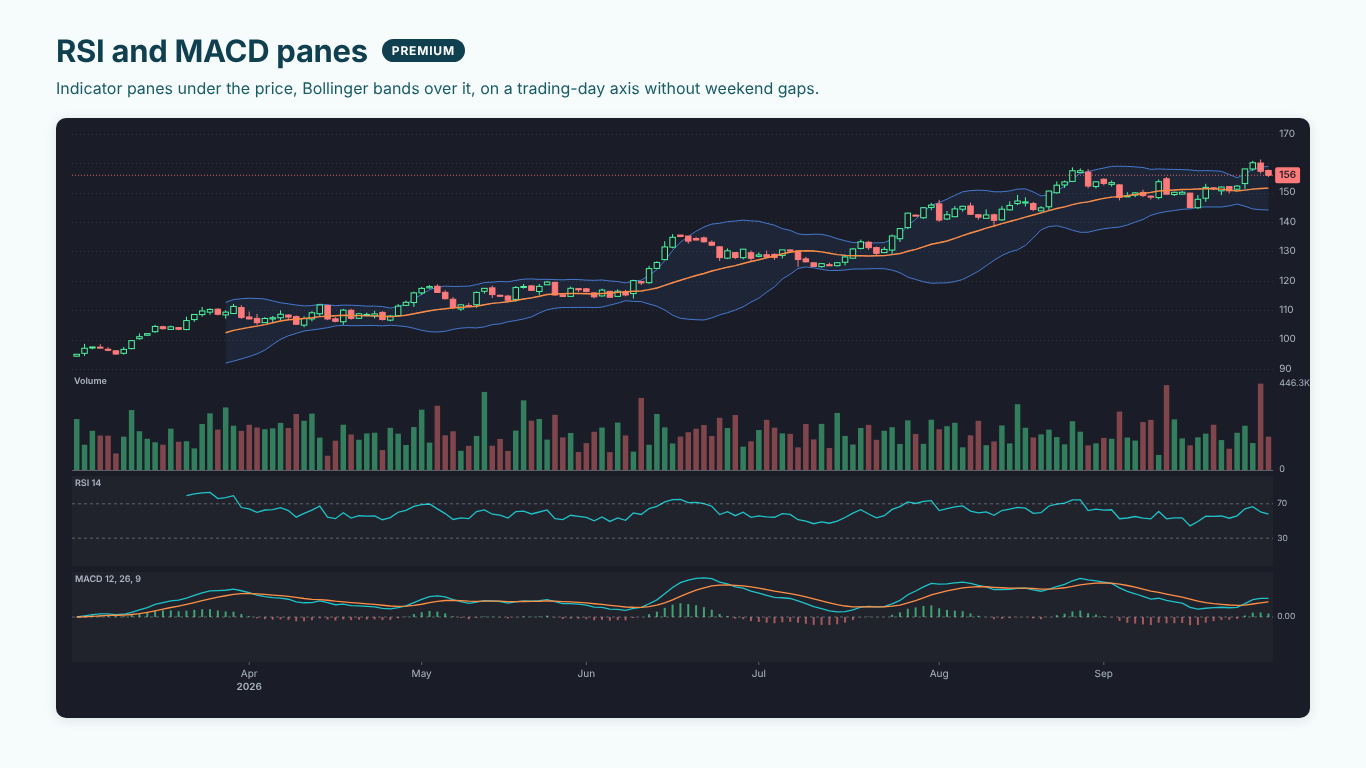Click the Aug time axis label
1366x768 pixels.
(939, 674)
